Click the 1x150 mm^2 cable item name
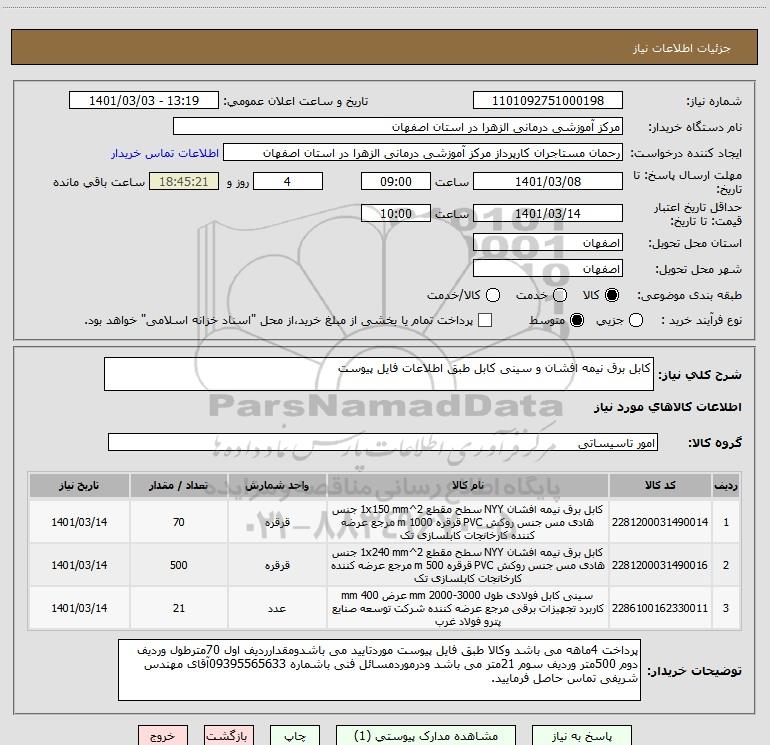This screenshot has width=770, height=745. [468, 522]
